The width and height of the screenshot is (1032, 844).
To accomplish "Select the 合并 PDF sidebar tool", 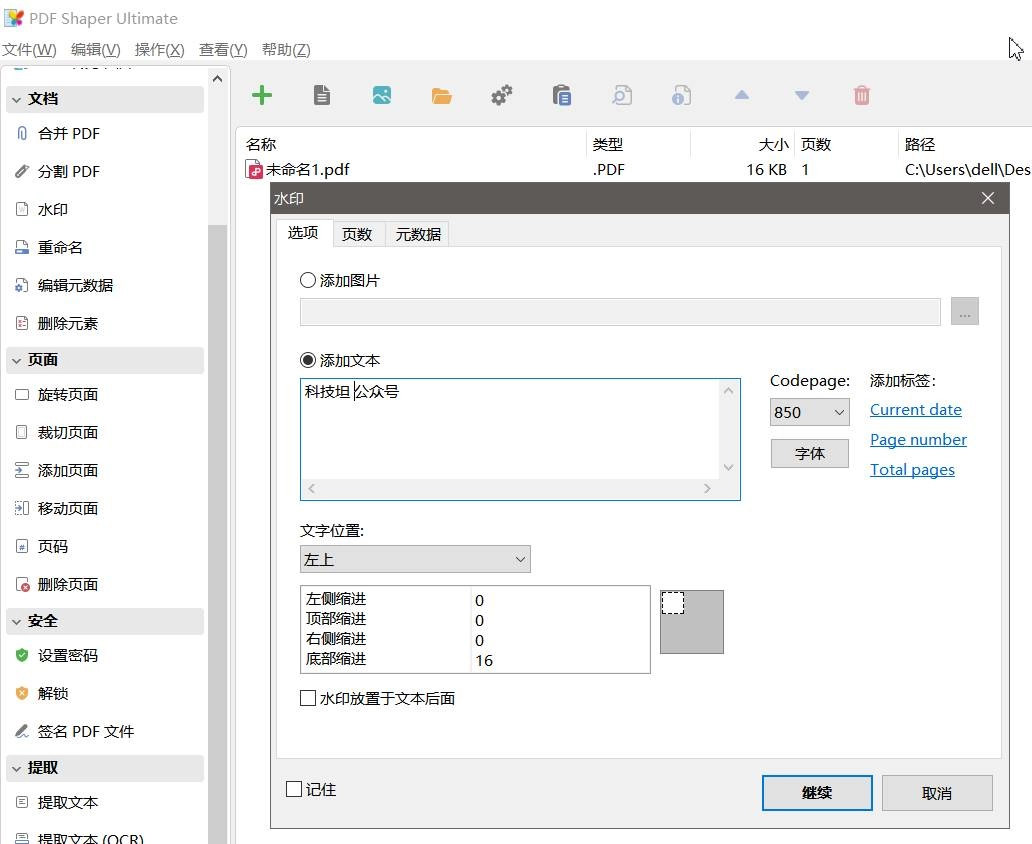I will [x=68, y=134].
